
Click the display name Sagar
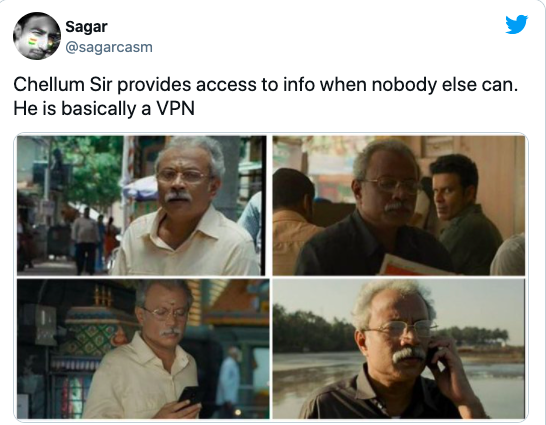point(86,26)
